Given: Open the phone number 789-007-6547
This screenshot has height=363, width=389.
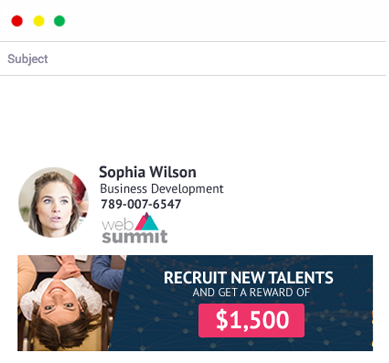Looking at the screenshot, I should (141, 204).
